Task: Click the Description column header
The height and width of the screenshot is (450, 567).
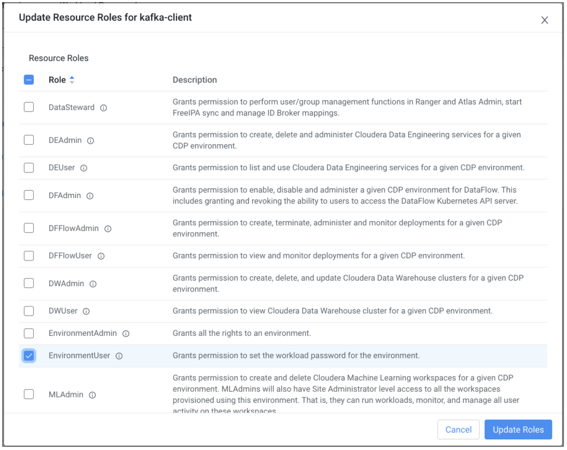Action: point(195,80)
